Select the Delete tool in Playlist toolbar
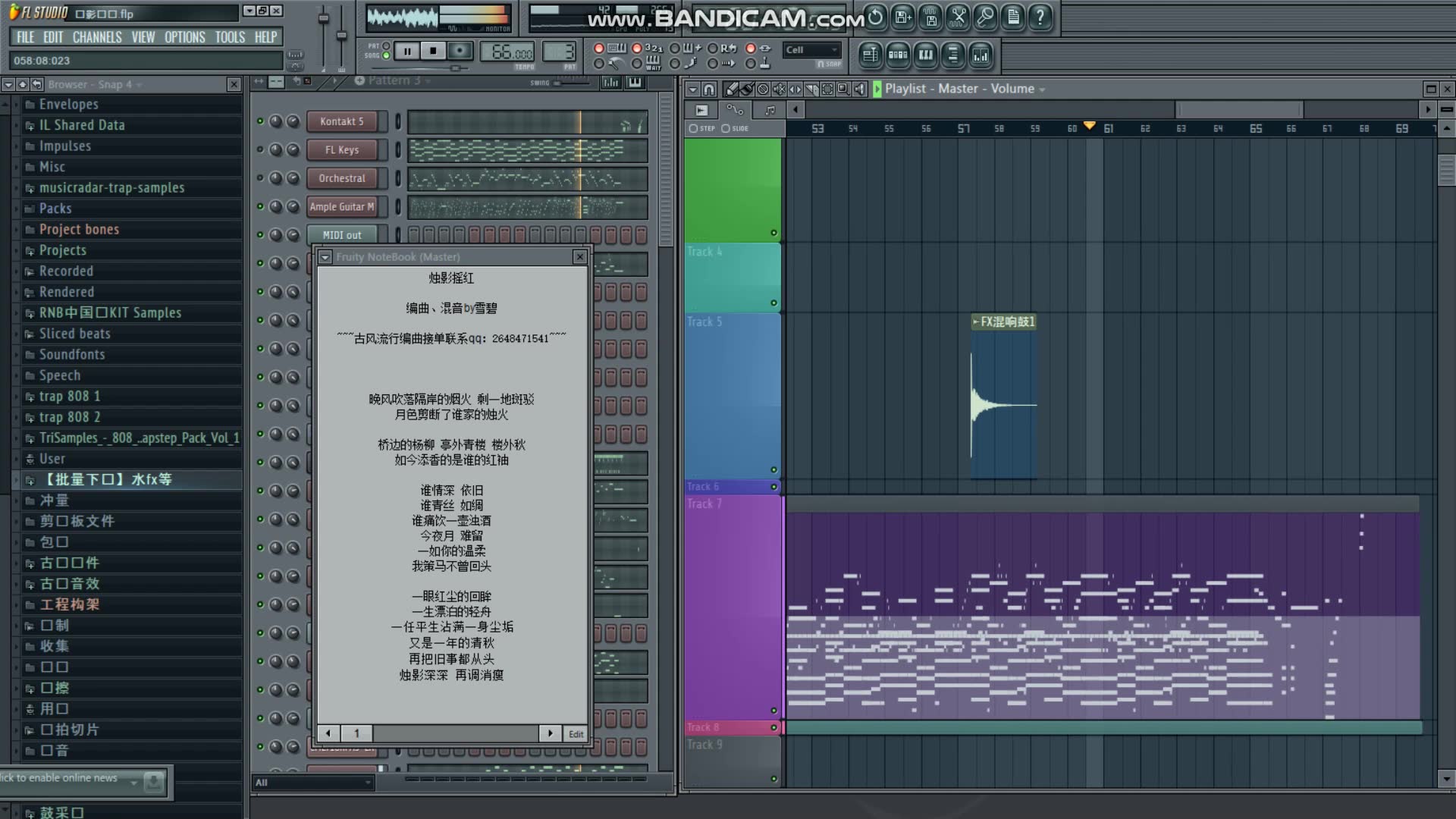Viewport: 1456px width, 819px height. coord(763,89)
